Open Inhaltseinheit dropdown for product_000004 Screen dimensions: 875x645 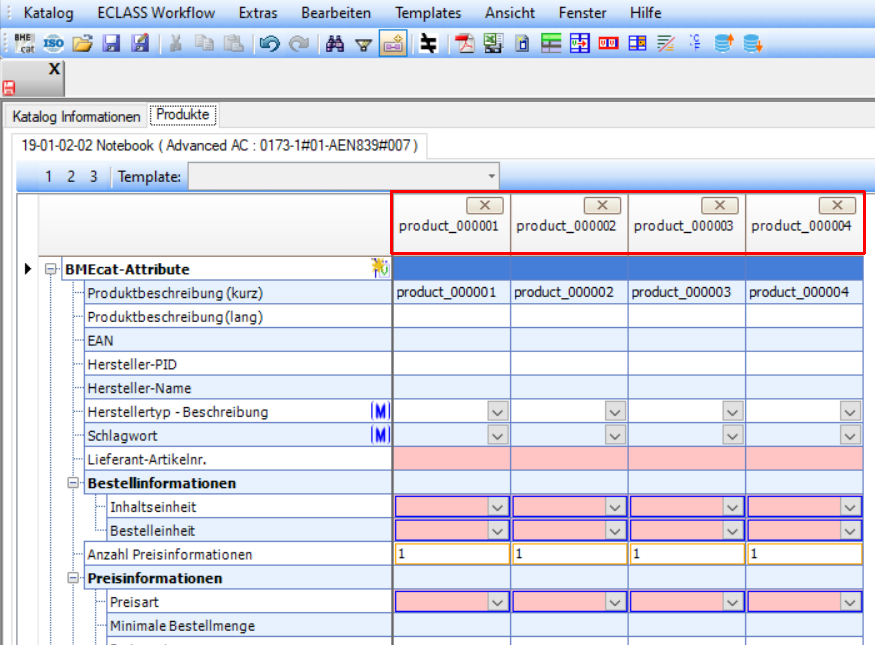[850, 507]
